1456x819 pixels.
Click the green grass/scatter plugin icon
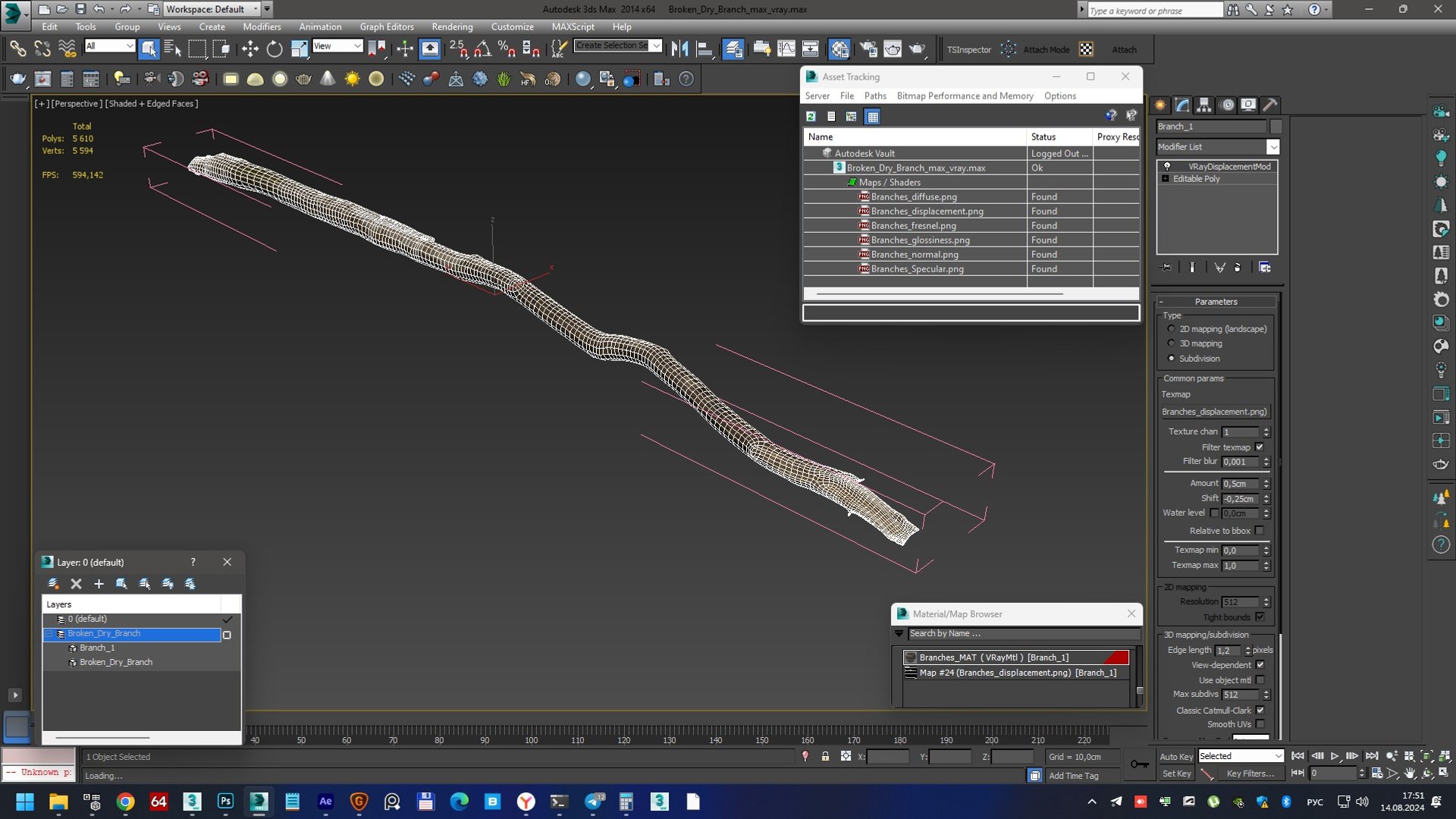(x=504, y=79)
